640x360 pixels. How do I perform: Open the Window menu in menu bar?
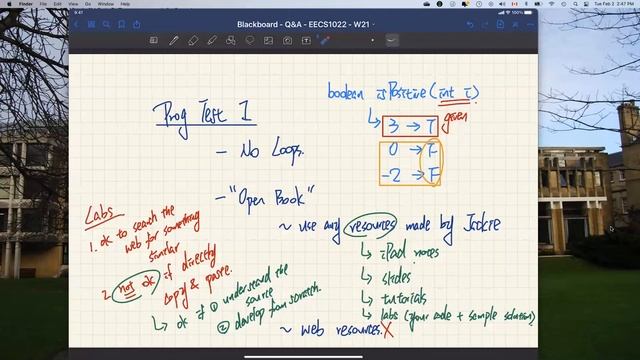coord(106,4)
